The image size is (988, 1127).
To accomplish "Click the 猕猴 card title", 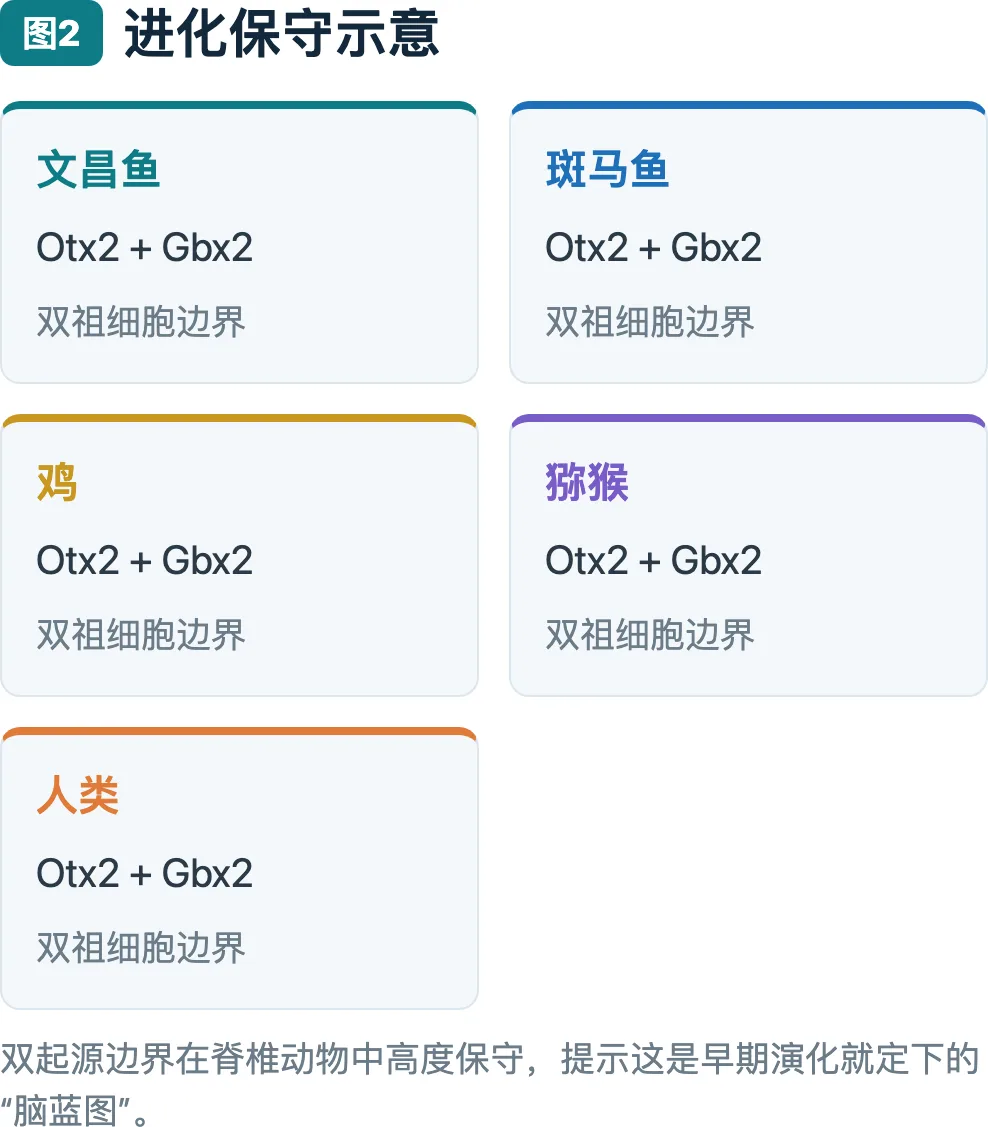I will pos(587,482).
